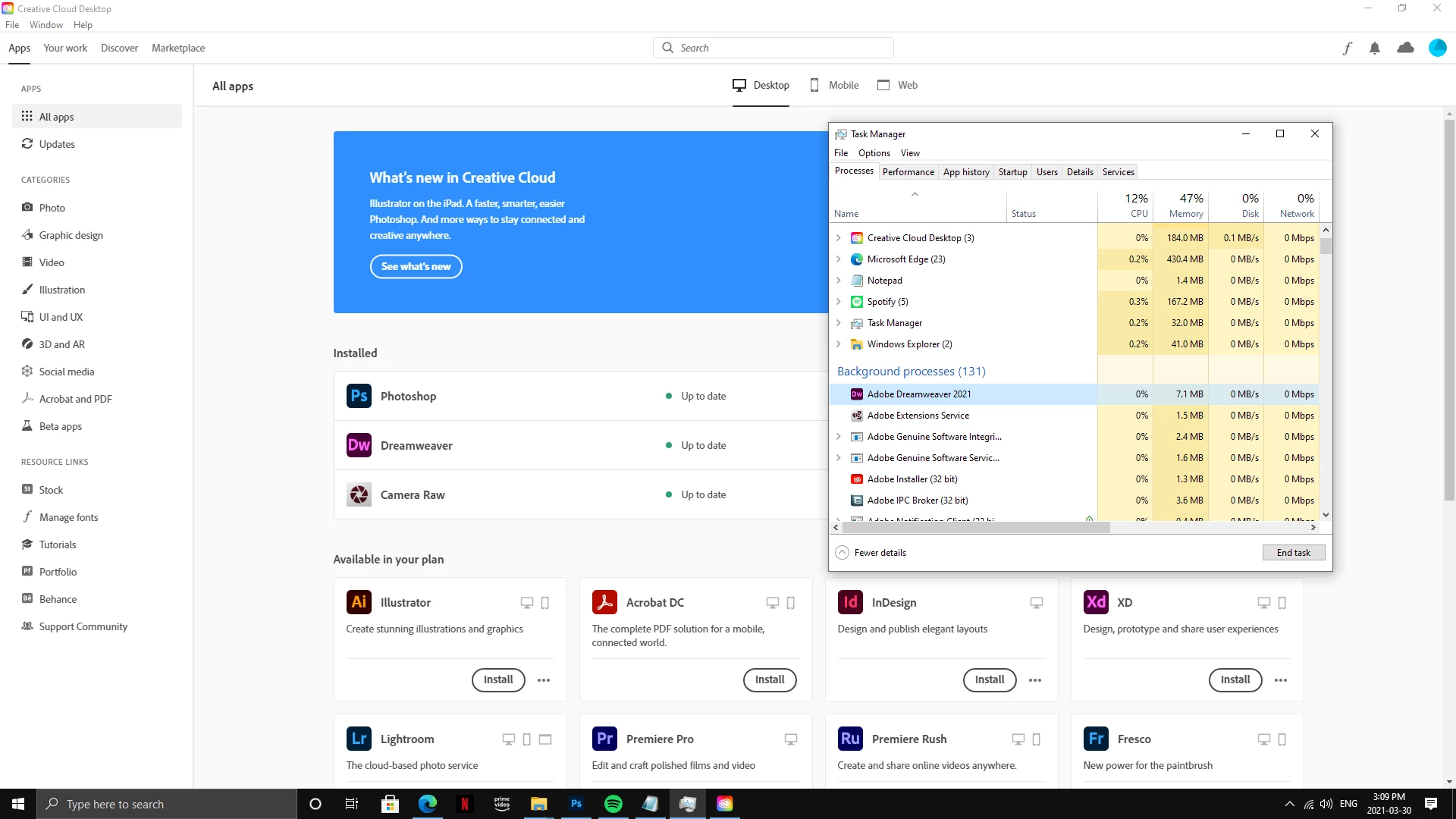Viewport: 1456px width, 819px height.
Task: Launch Spotify from the taskbar
Action: click(x=613, y=804)
